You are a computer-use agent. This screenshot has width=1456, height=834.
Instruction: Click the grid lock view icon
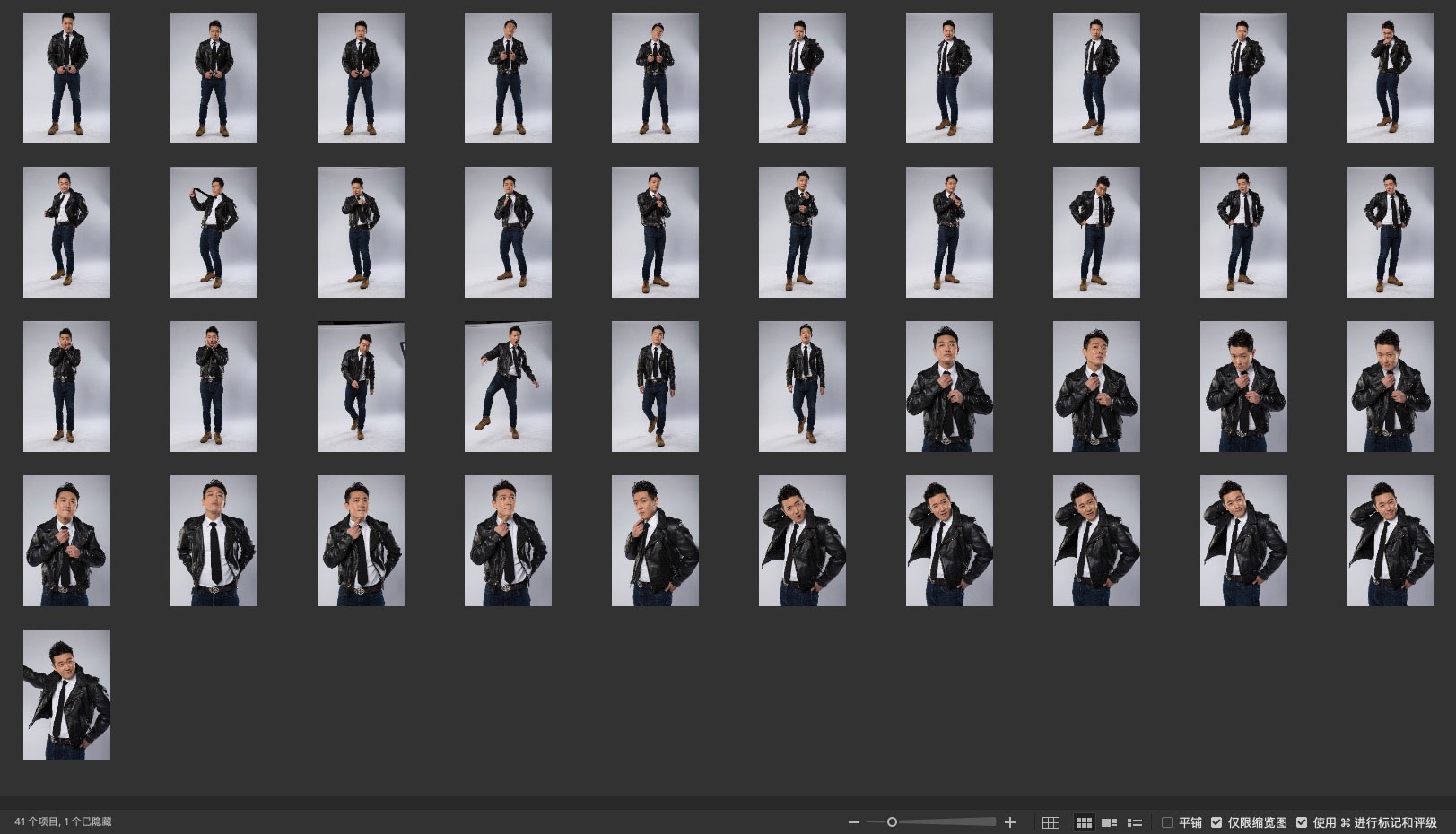tap(1051, 822)
